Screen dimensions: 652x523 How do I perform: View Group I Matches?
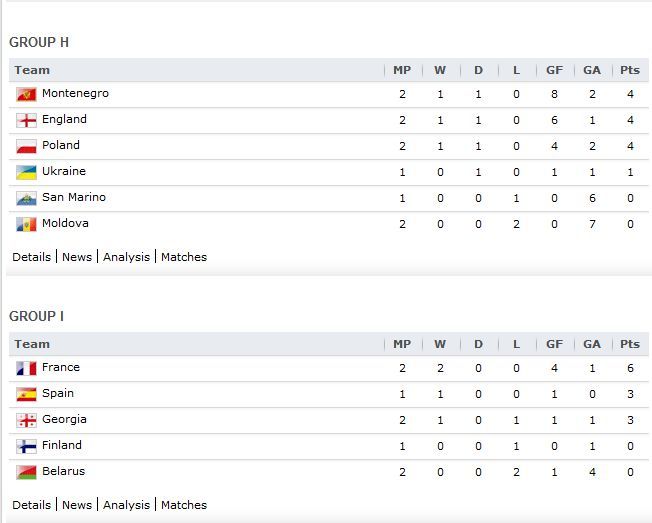point(184,505)
